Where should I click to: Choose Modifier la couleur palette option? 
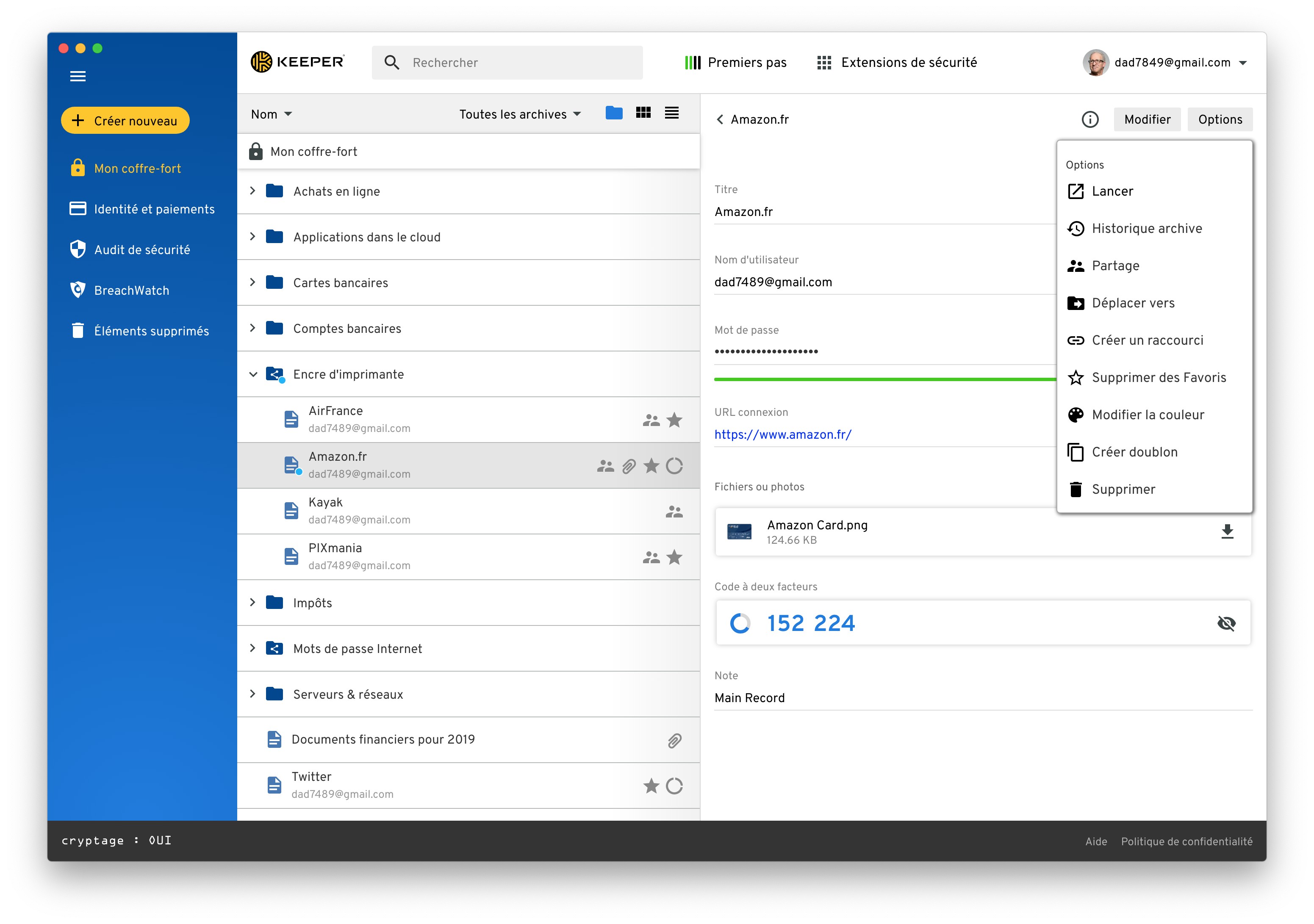pyautogui.click(x=1148, y=415)
